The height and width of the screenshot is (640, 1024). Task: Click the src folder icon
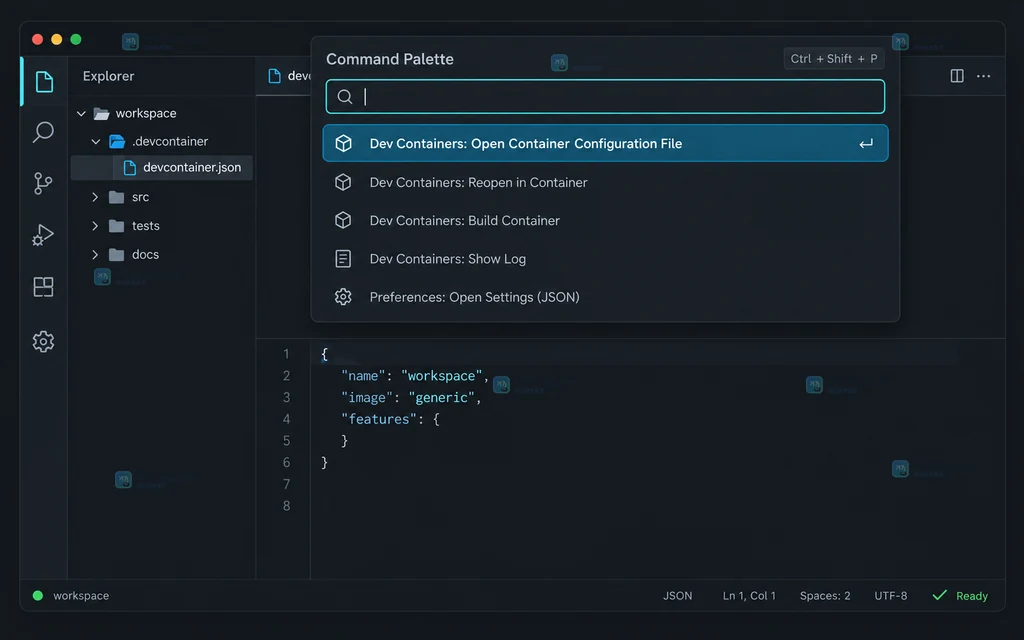click(x=116, y=197)
